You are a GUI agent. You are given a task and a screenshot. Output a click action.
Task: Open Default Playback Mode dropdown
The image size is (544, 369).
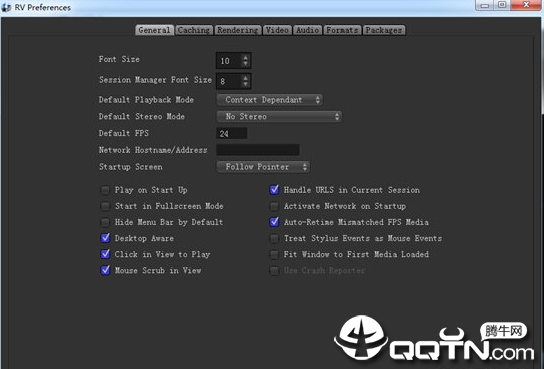coord(270,100)
